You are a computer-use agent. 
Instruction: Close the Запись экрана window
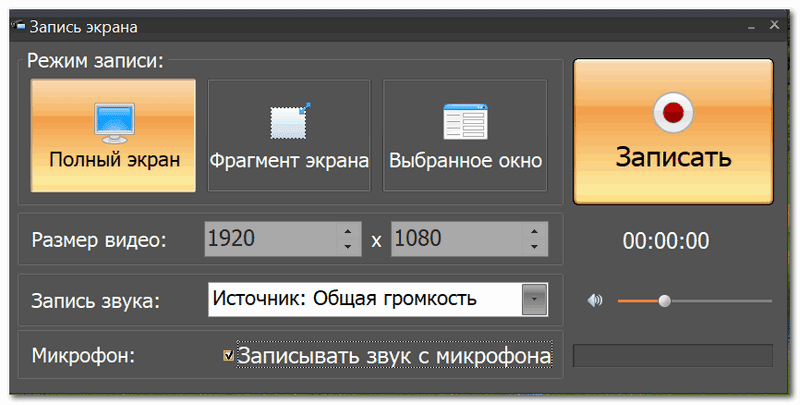(x=774, y=24)
